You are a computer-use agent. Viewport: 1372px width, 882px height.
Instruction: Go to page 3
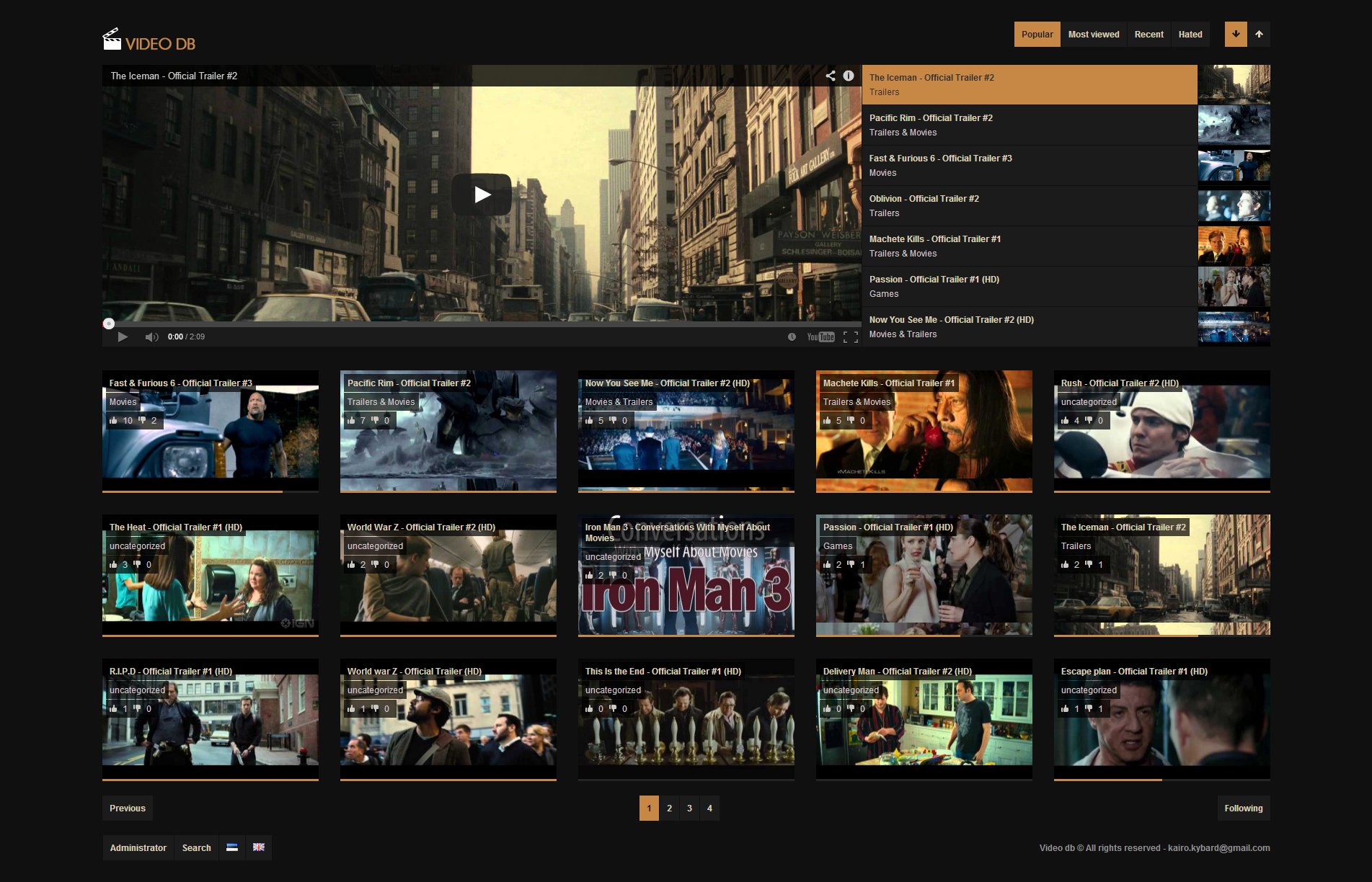689,808
